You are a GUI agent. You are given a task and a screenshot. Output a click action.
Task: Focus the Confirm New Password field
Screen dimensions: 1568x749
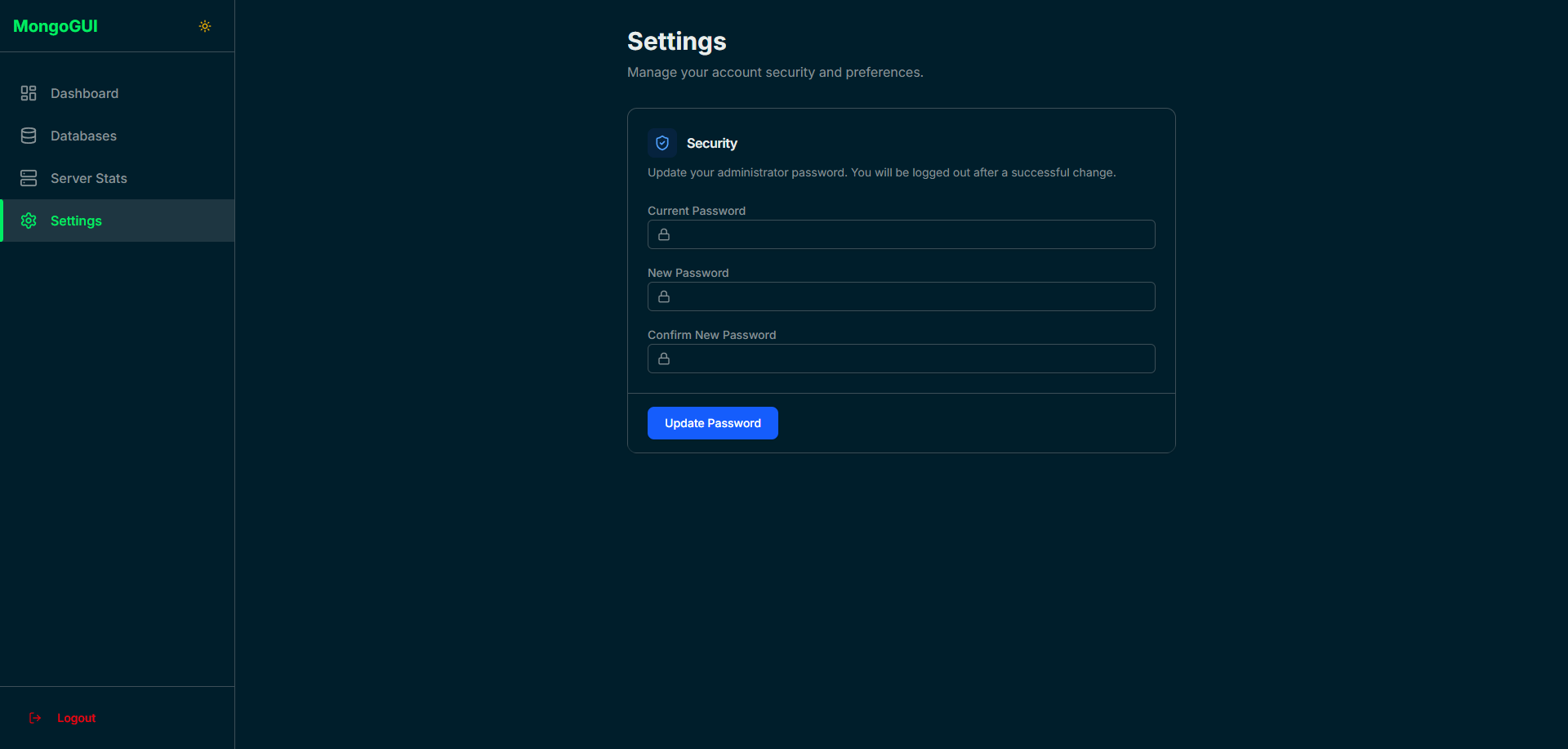pyautogui.click(x=911, y=359)
